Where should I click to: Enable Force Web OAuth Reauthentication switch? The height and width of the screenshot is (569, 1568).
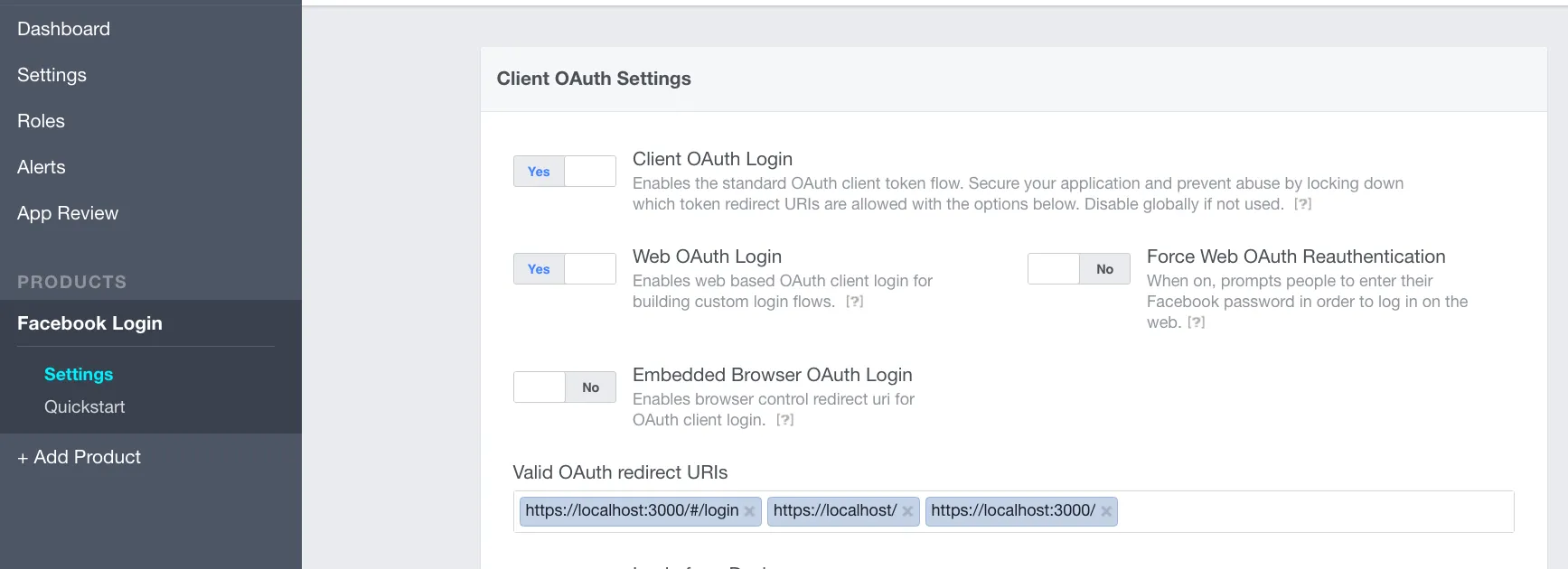pyautogui.click(x=1078, y=269)
